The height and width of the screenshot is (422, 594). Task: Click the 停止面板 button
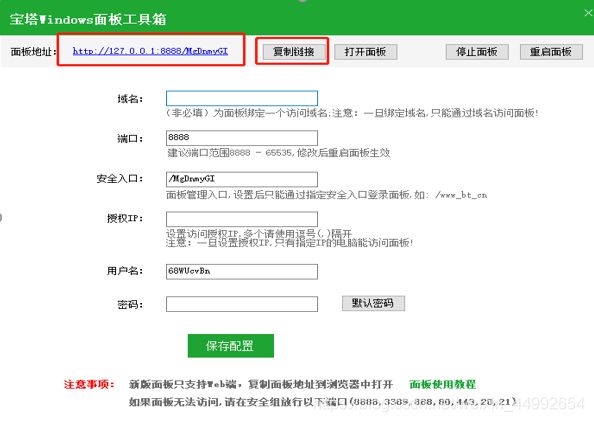pyautogui.click(x=477, y=52)
